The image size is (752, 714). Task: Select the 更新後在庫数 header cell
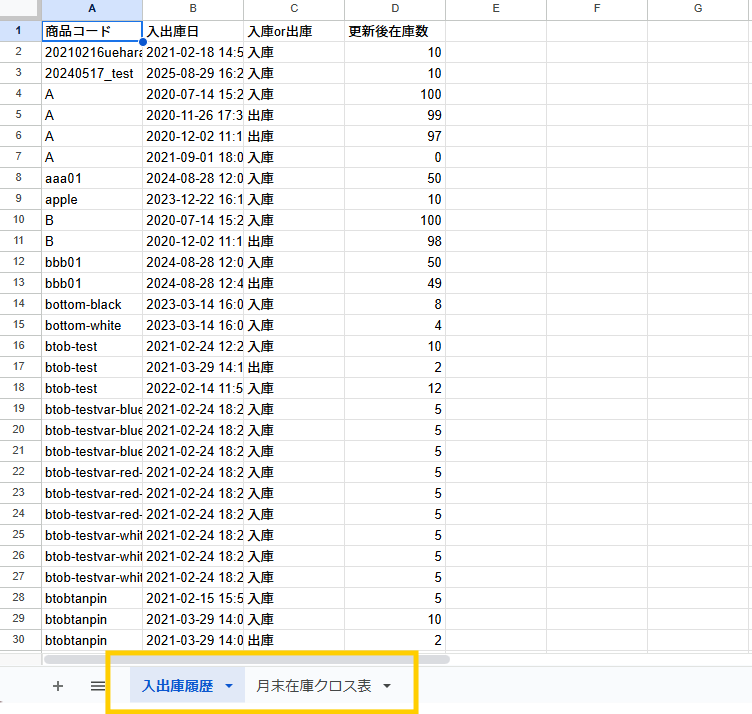click(395, 31)
